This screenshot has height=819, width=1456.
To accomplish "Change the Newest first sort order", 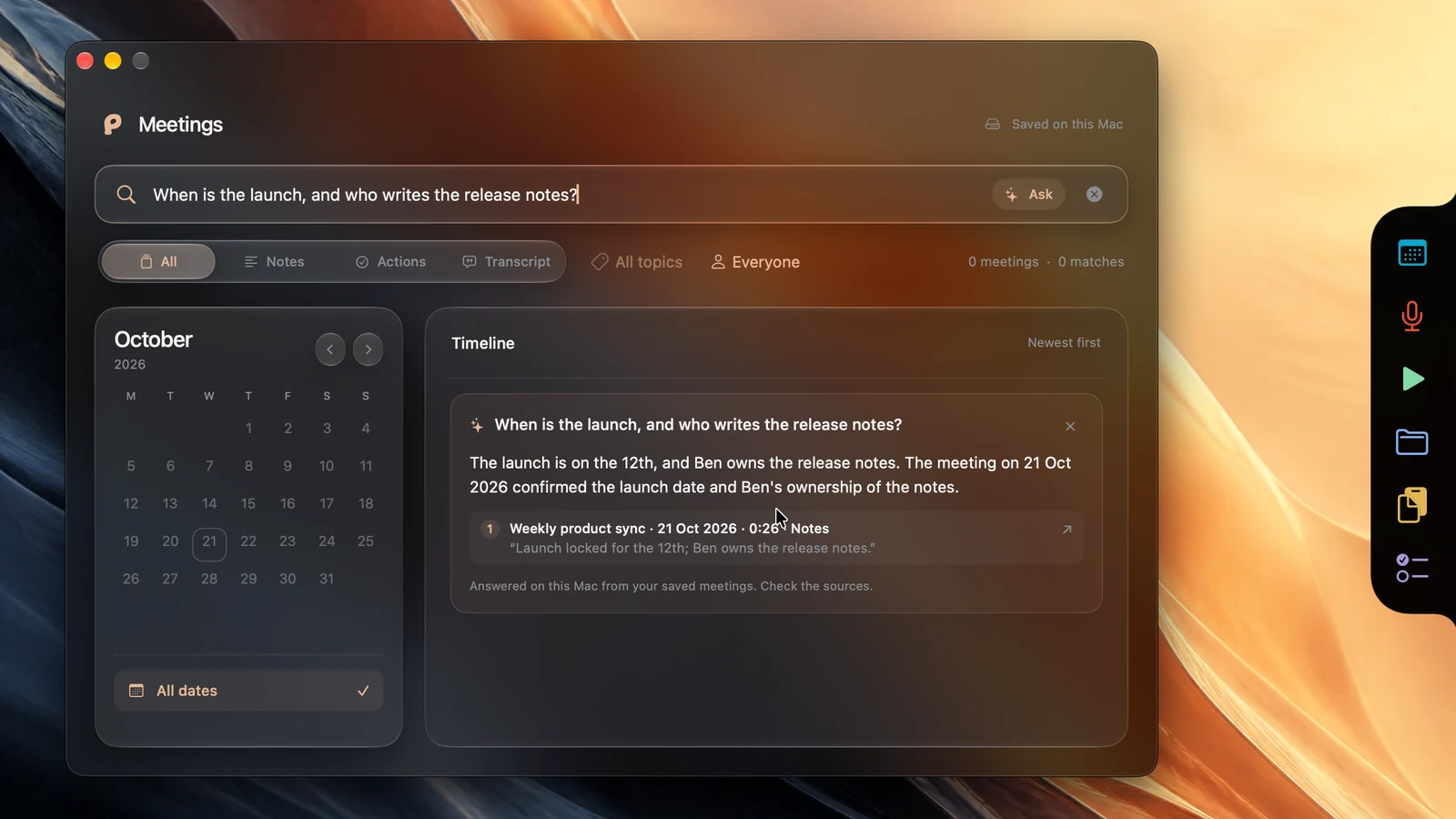I will tap(1064, 343).
